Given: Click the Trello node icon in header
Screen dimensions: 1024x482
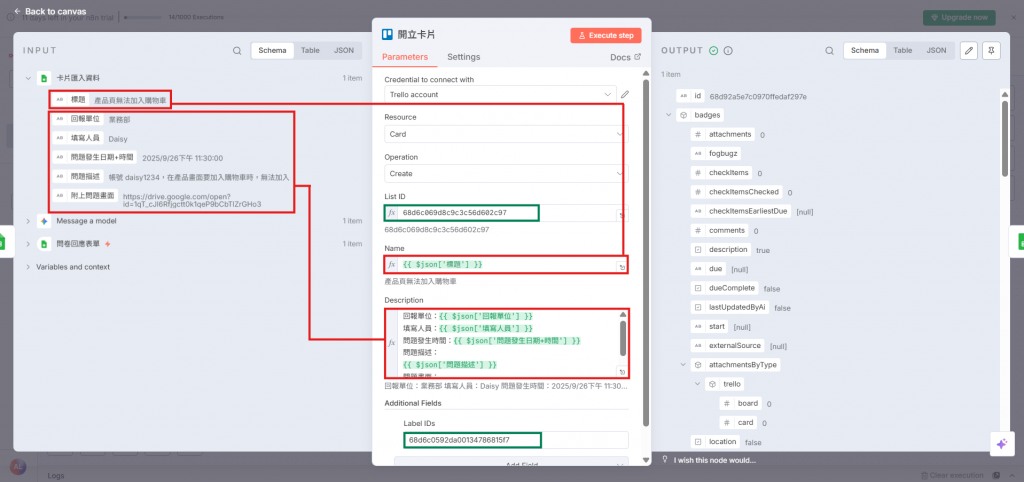Looking at the screenshot, I should click(x=387, y=35).
